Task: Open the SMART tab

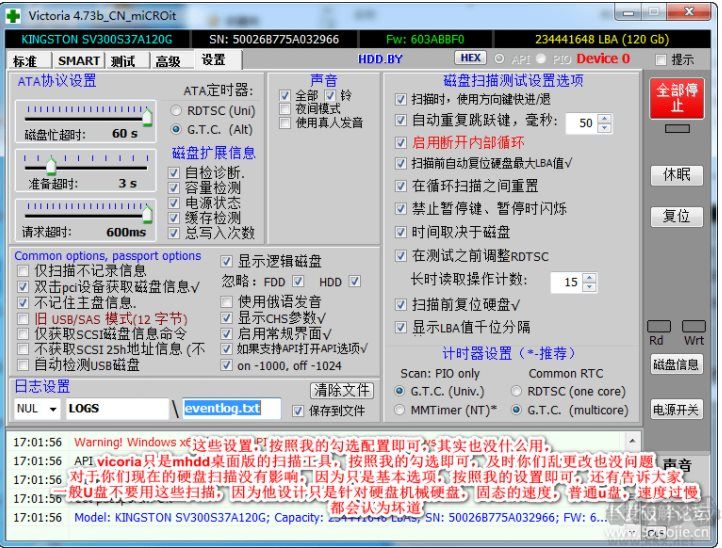Action: tap(79, 61)
